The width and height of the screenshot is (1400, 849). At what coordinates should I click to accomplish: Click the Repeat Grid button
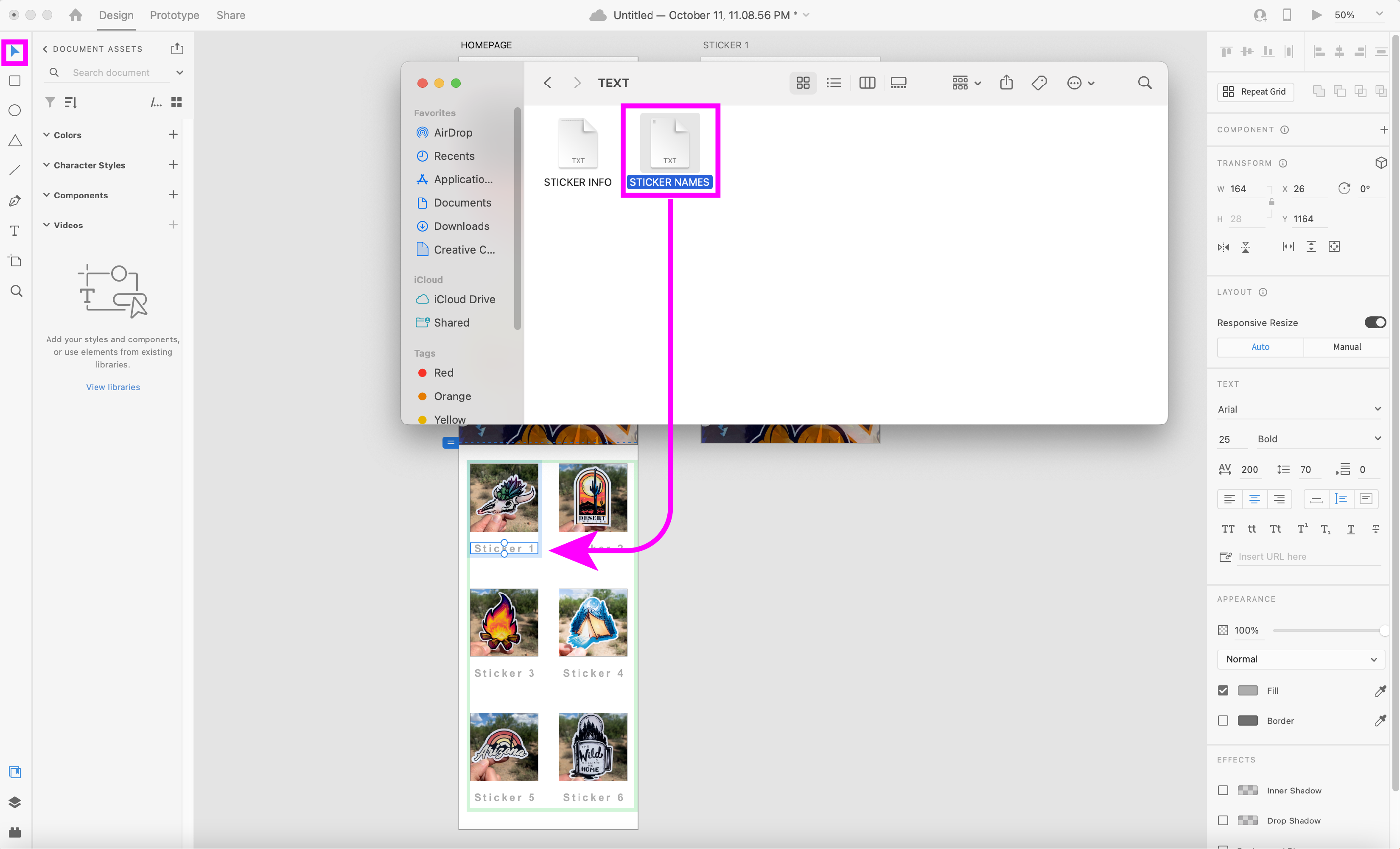point(1255,92)
